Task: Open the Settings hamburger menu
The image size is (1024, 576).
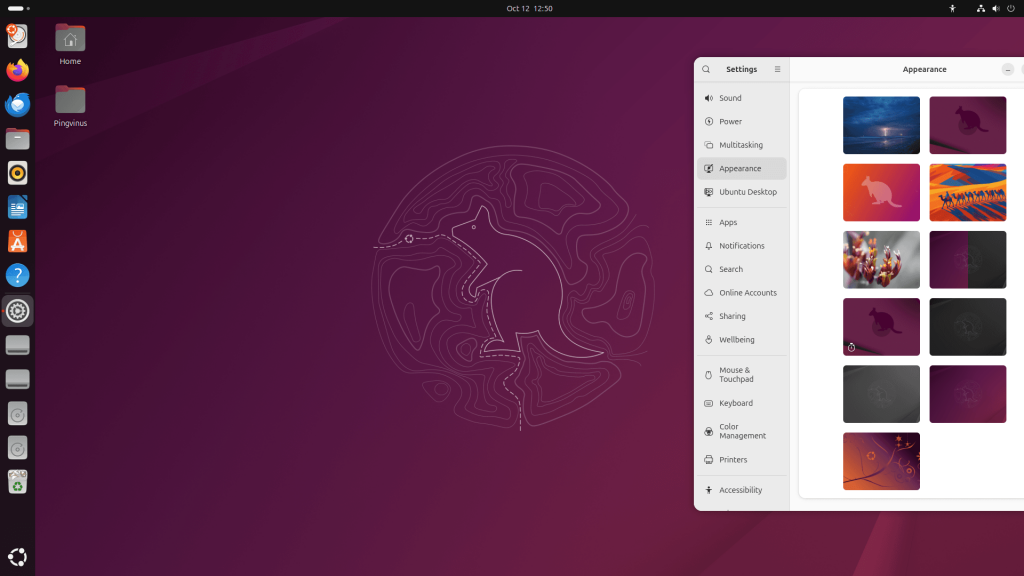Action: click(777, 69)
